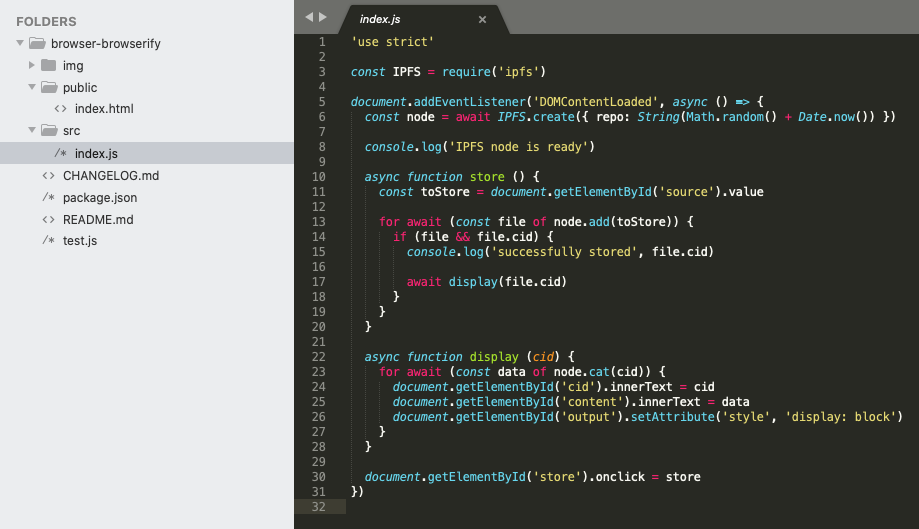Click the index.html file type icon

click(60, 108)
